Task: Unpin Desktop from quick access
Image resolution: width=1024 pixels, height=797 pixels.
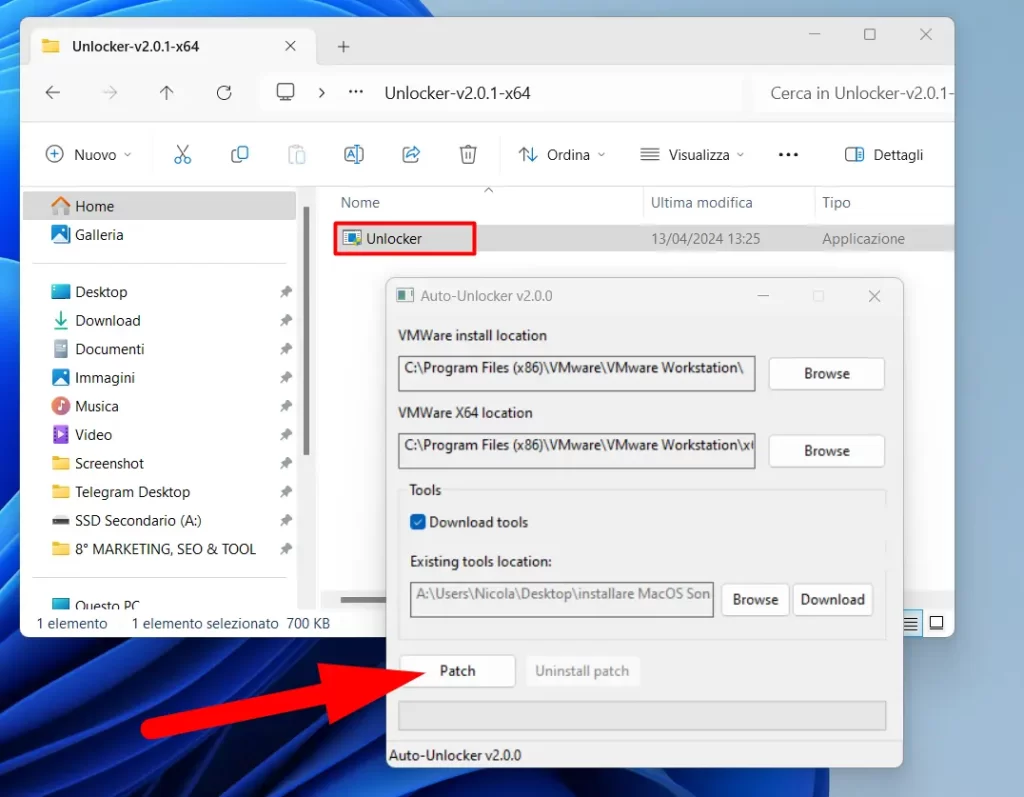Action: [x=286, y=292]
